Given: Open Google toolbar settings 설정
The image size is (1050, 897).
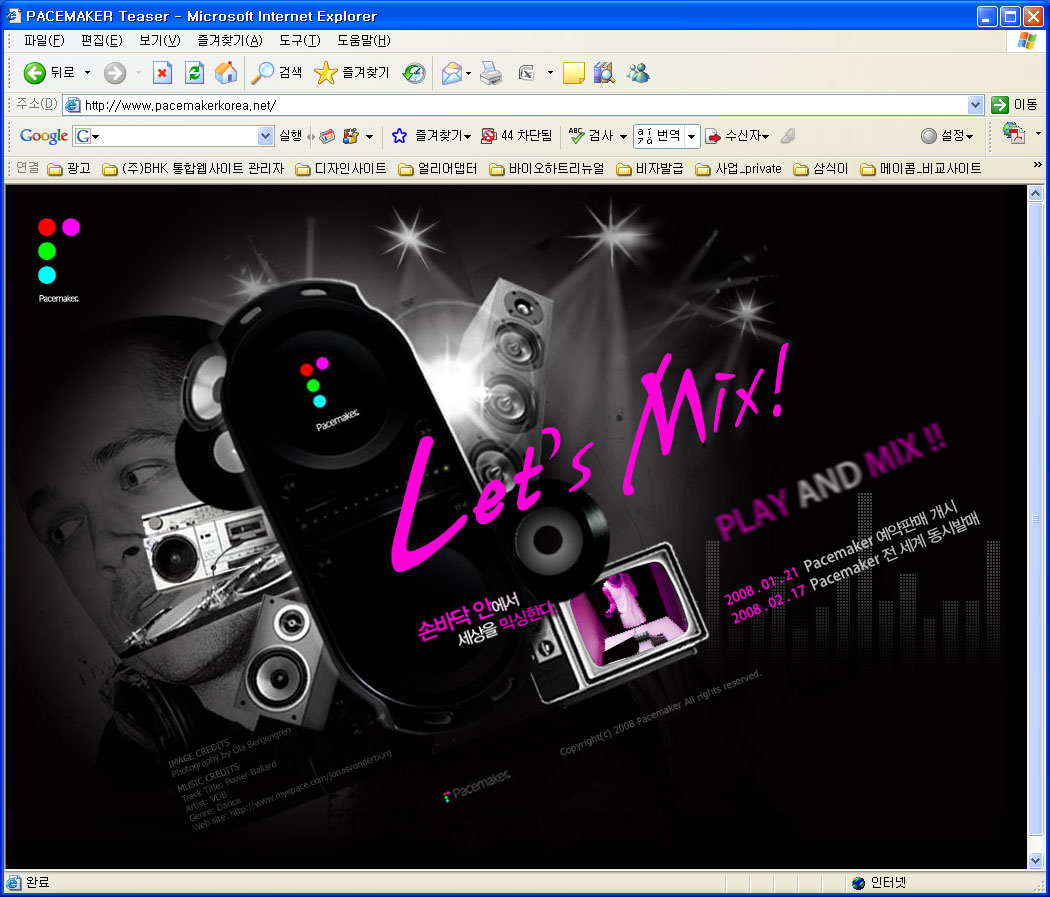Looking at the screenshot, I should coord(946,136).
